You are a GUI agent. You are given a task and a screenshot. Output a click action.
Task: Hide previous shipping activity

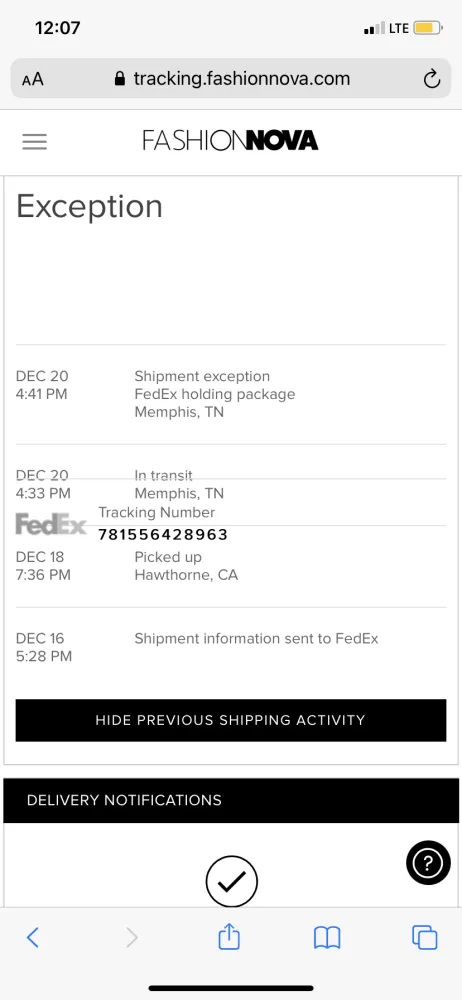(x=231, y=720)
